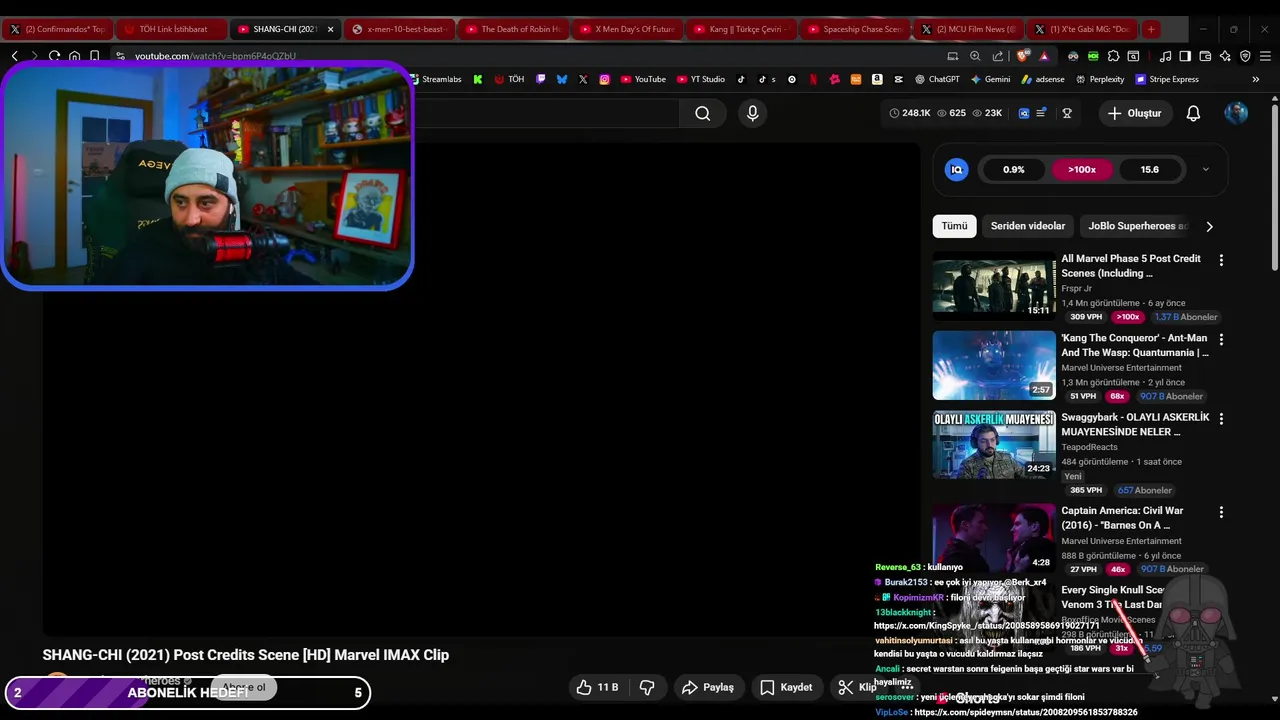Click the SHANG-CHI Post Credits Scene title
The width and height of the screenshot is (1280, 720).
(x=246, y=655)
